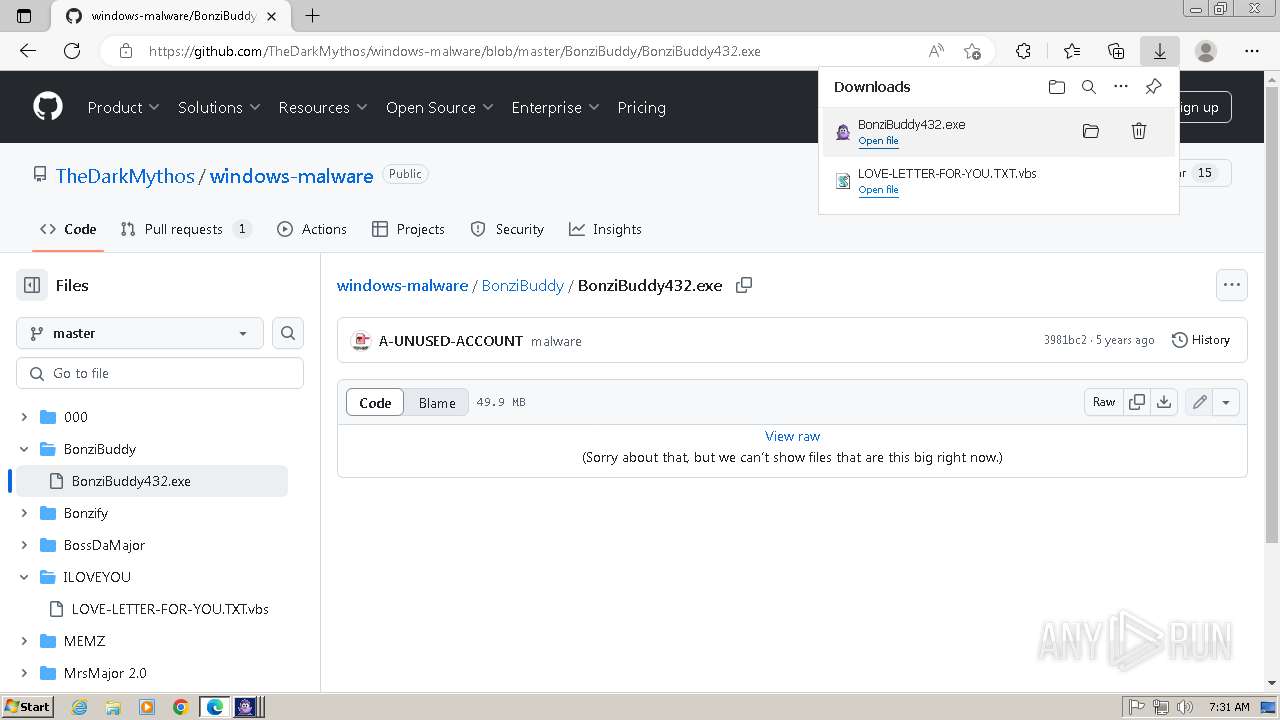Screen dimensions: 1280x720
Task: Refresh the page with the reload icon
Action: pos(72,51)
